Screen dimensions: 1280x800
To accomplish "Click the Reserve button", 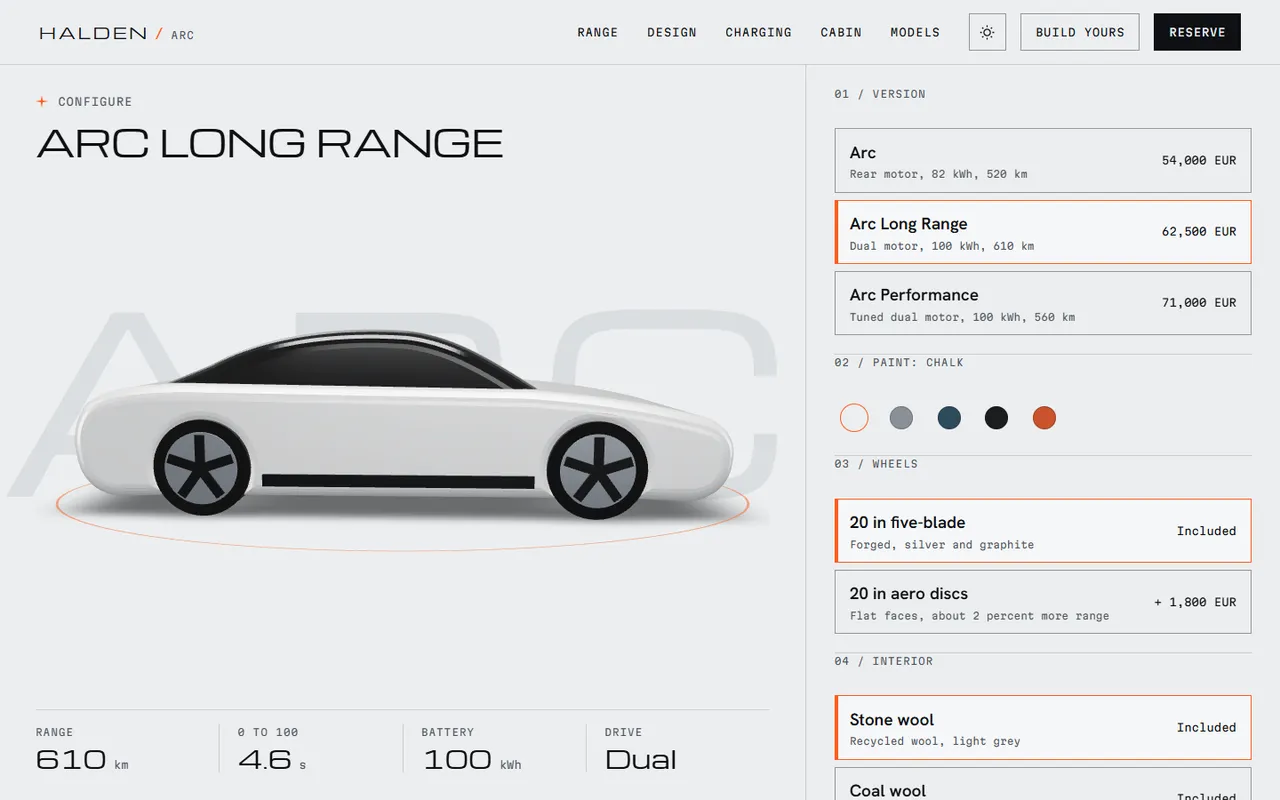I will tap(1197, 32).
